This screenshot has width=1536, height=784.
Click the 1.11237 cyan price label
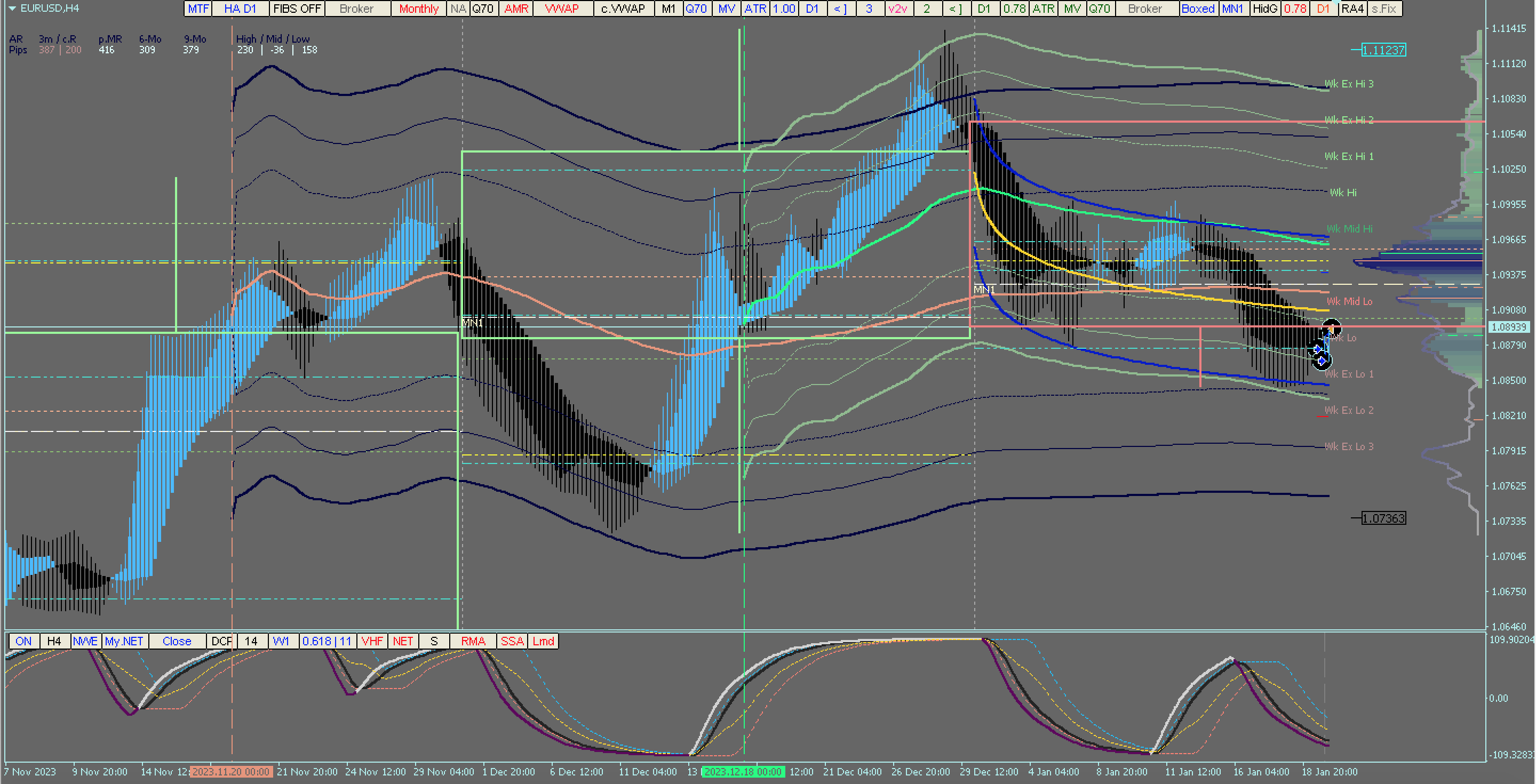coord(1383,50)
